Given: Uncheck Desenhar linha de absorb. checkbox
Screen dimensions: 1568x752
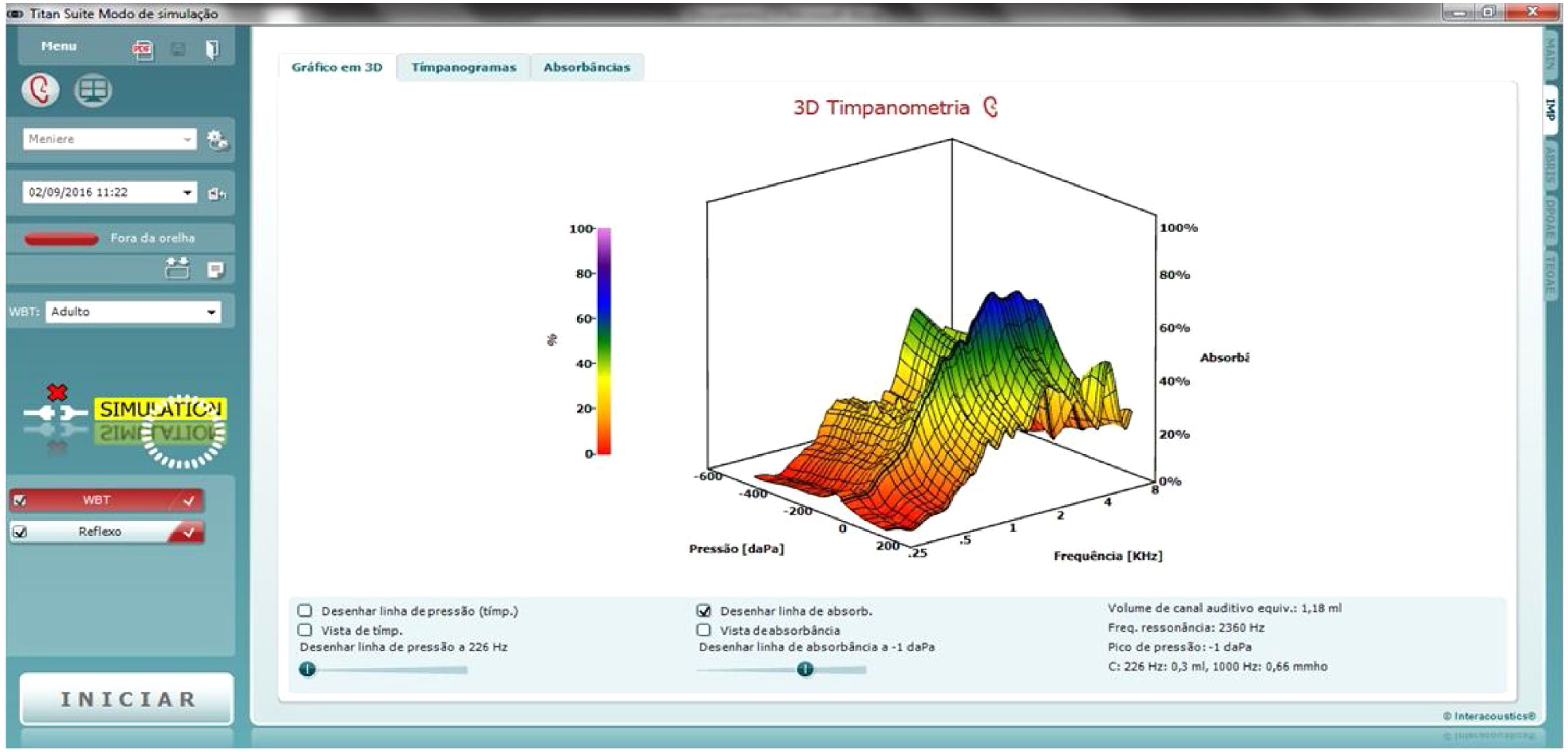Looking at the screenshot, I should click(x=704, y=610).
